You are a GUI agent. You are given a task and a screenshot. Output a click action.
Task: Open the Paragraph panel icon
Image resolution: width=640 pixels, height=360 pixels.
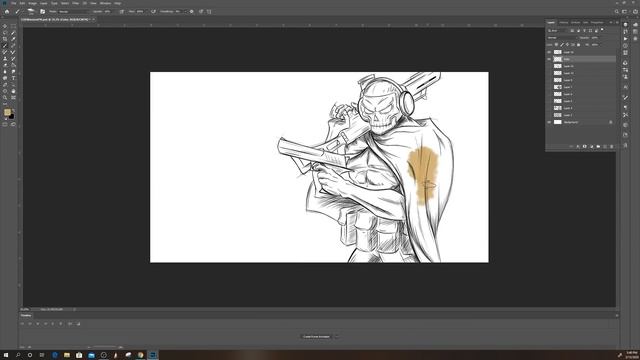tap(625, 107)
